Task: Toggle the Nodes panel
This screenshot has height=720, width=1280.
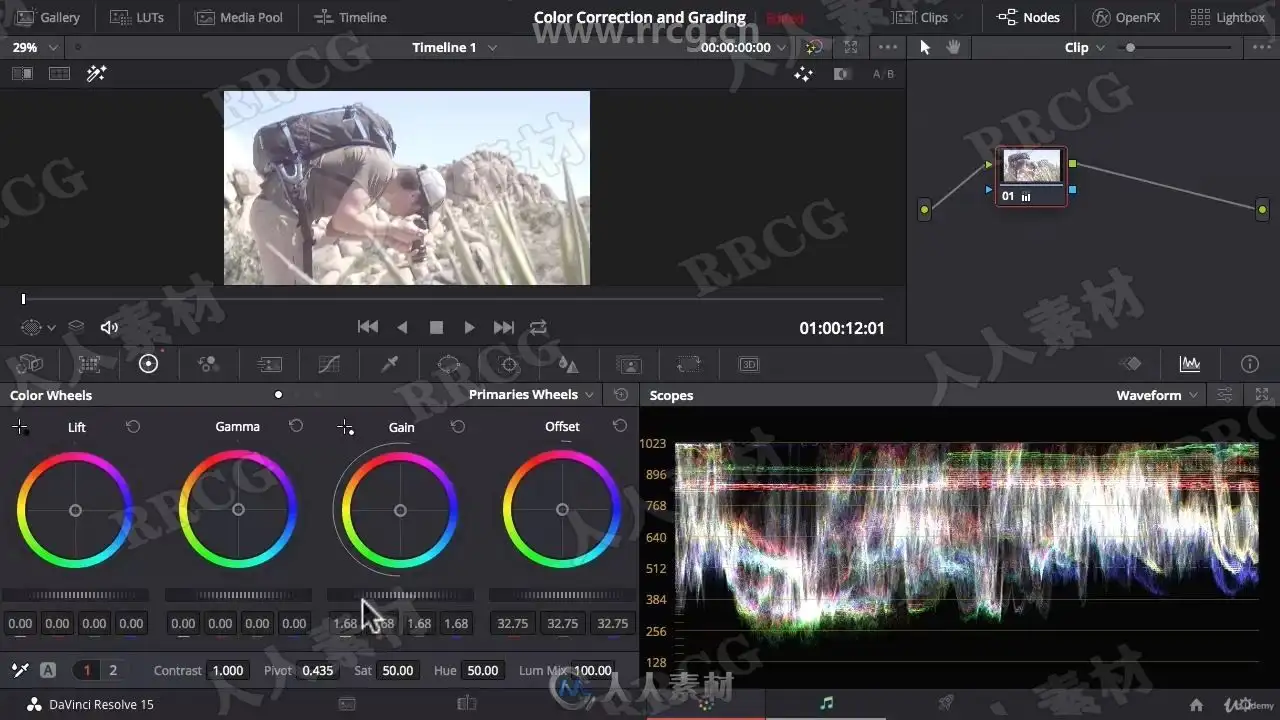Action: click(x=1028, y=17)
